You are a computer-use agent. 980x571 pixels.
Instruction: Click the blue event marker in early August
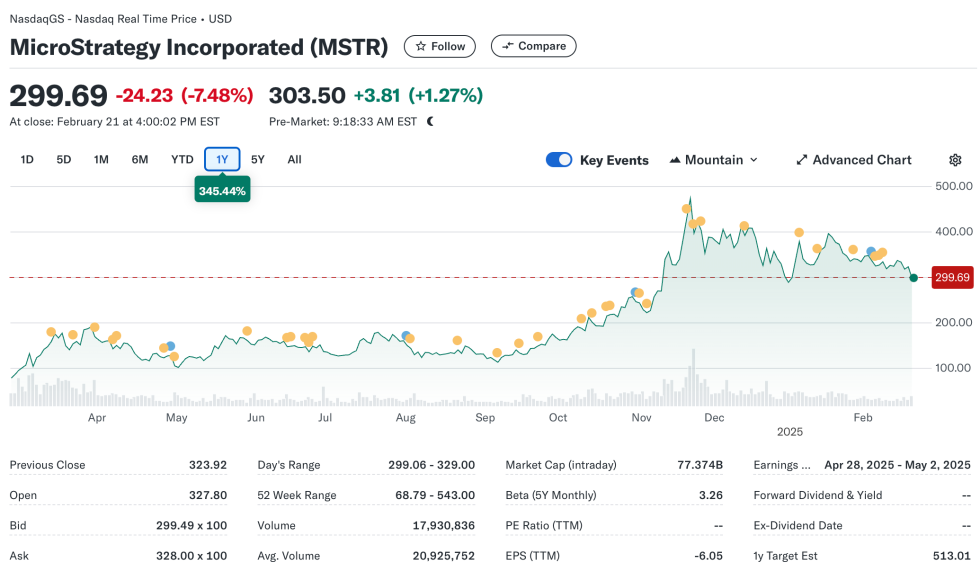406,336
